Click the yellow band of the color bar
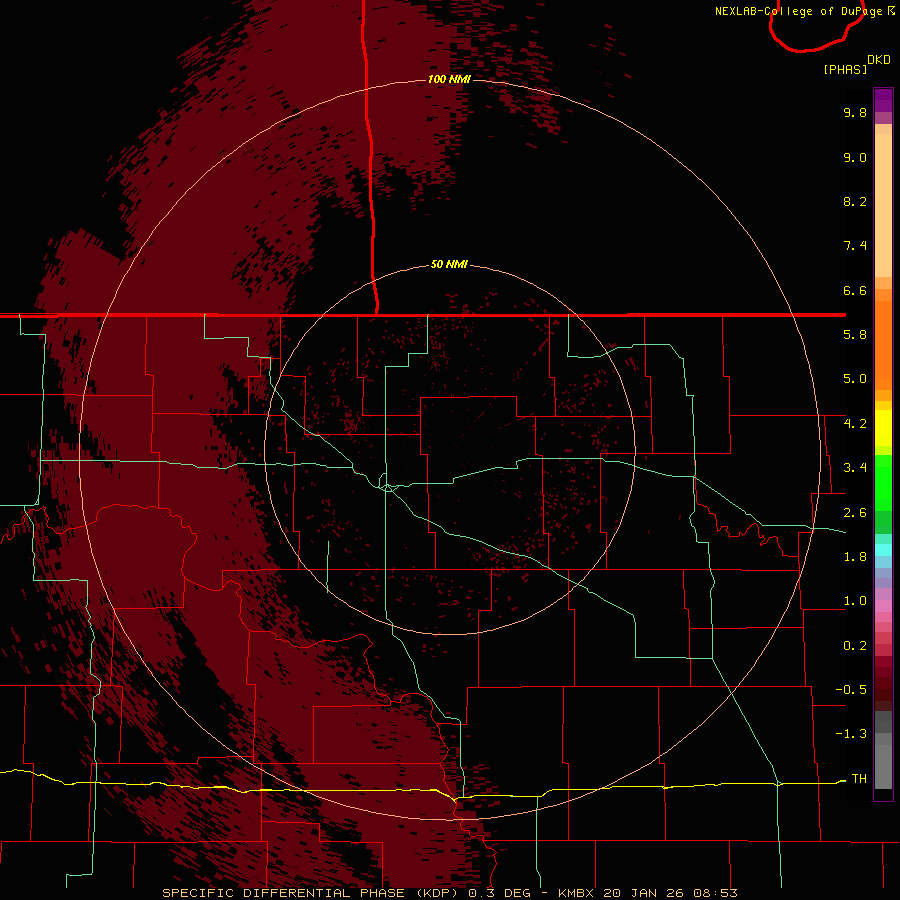The height and width of the screenshot is (900, 900). point(883,428)
